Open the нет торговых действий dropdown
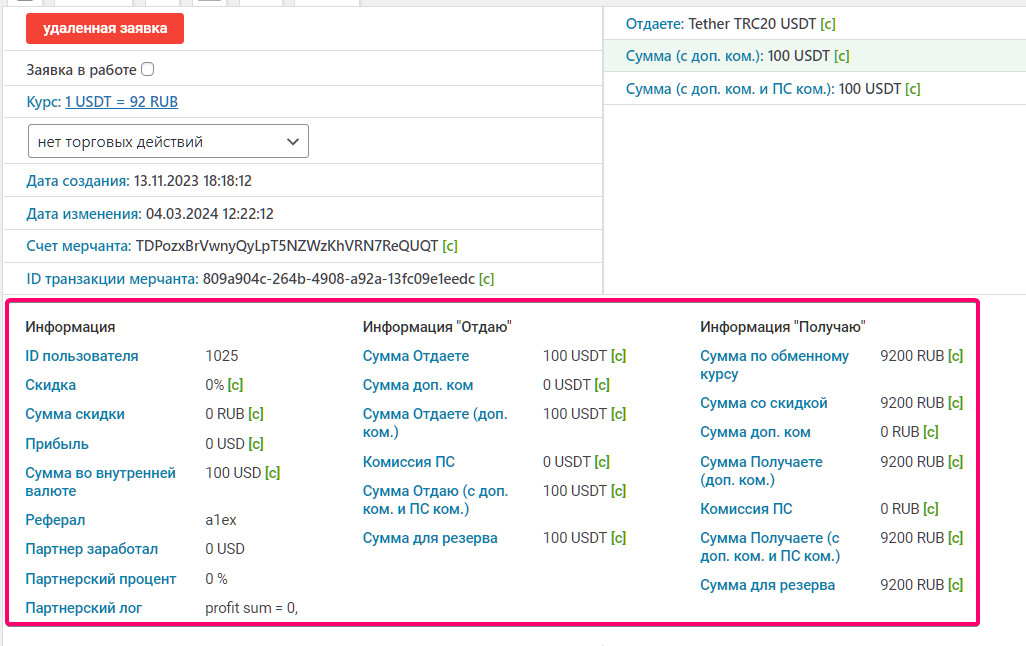 pyautogui.click(x=168, y=142)
